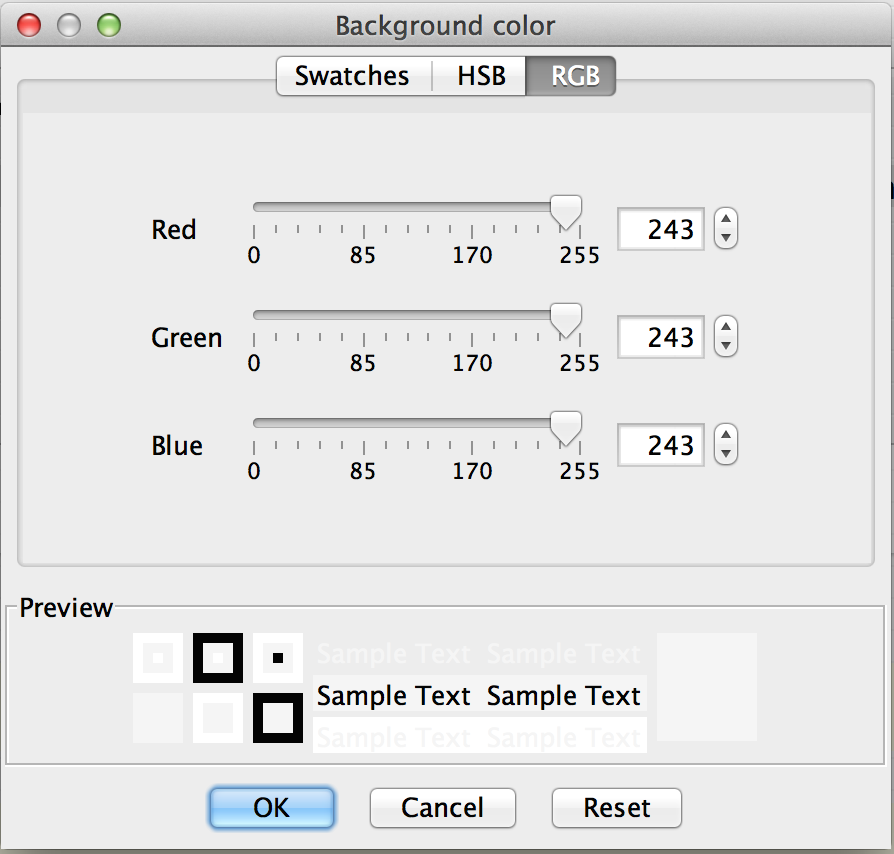The image size is (894, 854).
Task: Lower Blue value with down arrow
Action: [x=727, y=456]
